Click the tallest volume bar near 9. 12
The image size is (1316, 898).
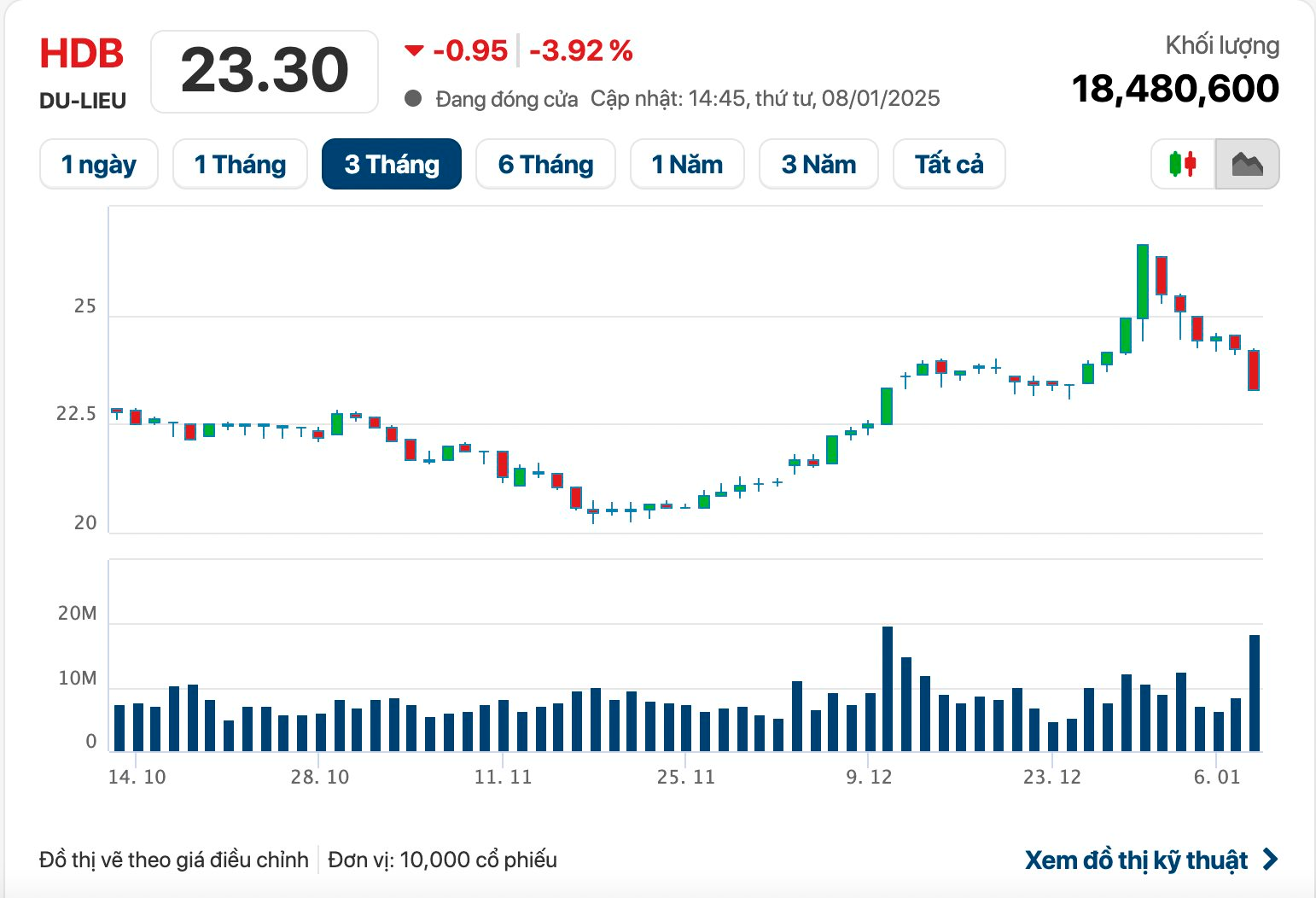[888, 689]
